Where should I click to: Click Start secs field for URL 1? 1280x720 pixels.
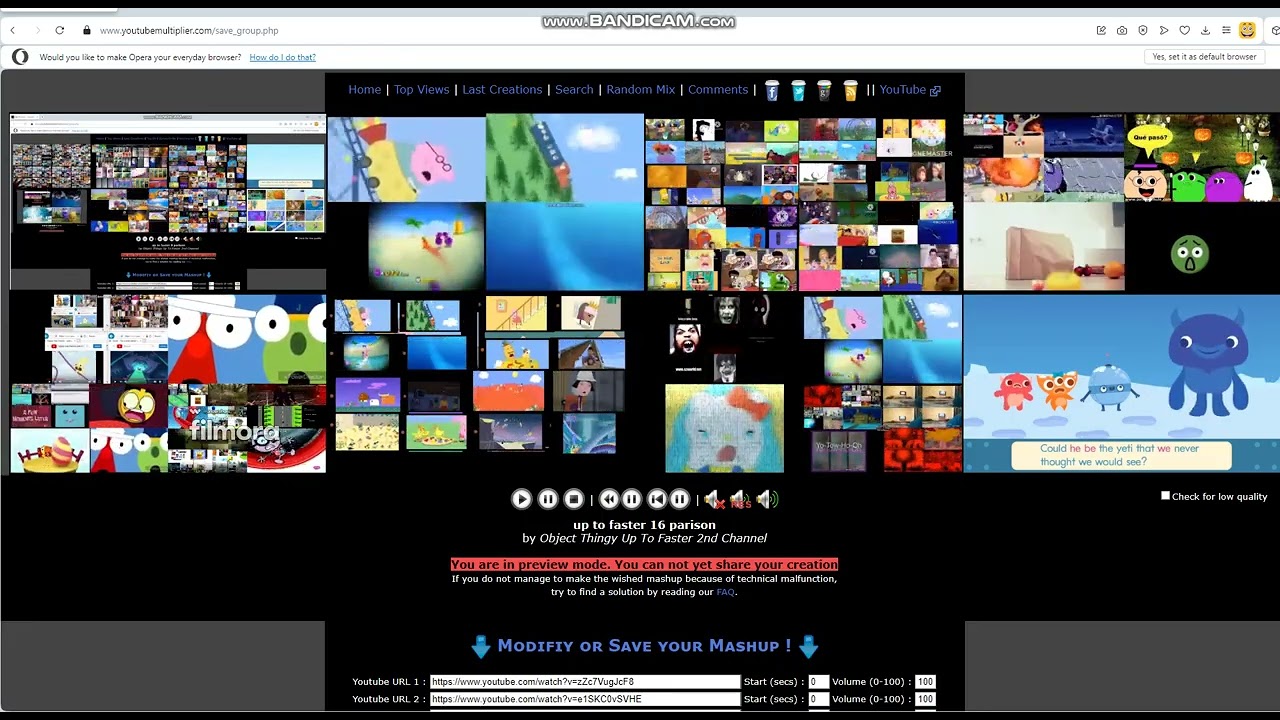(x=818, y=682)
